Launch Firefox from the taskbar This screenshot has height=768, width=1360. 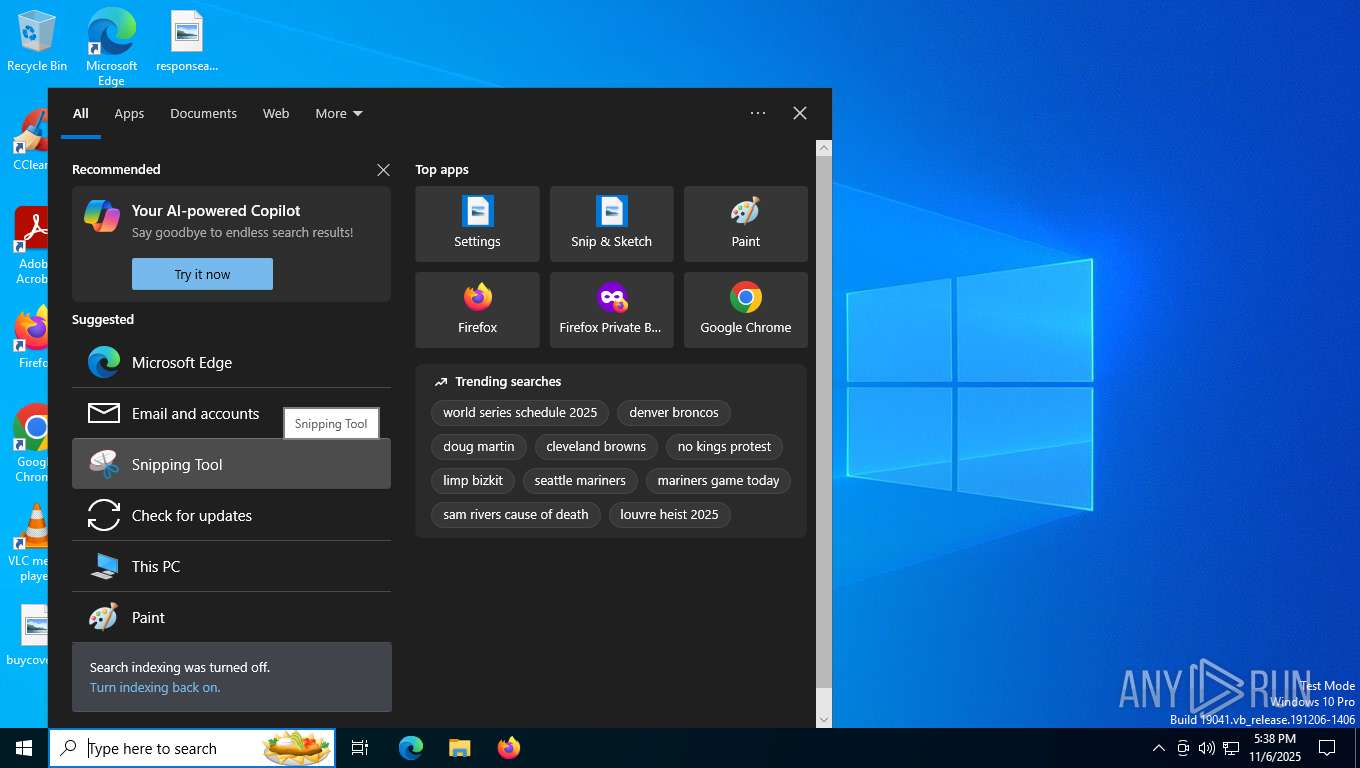pos(509,748)
